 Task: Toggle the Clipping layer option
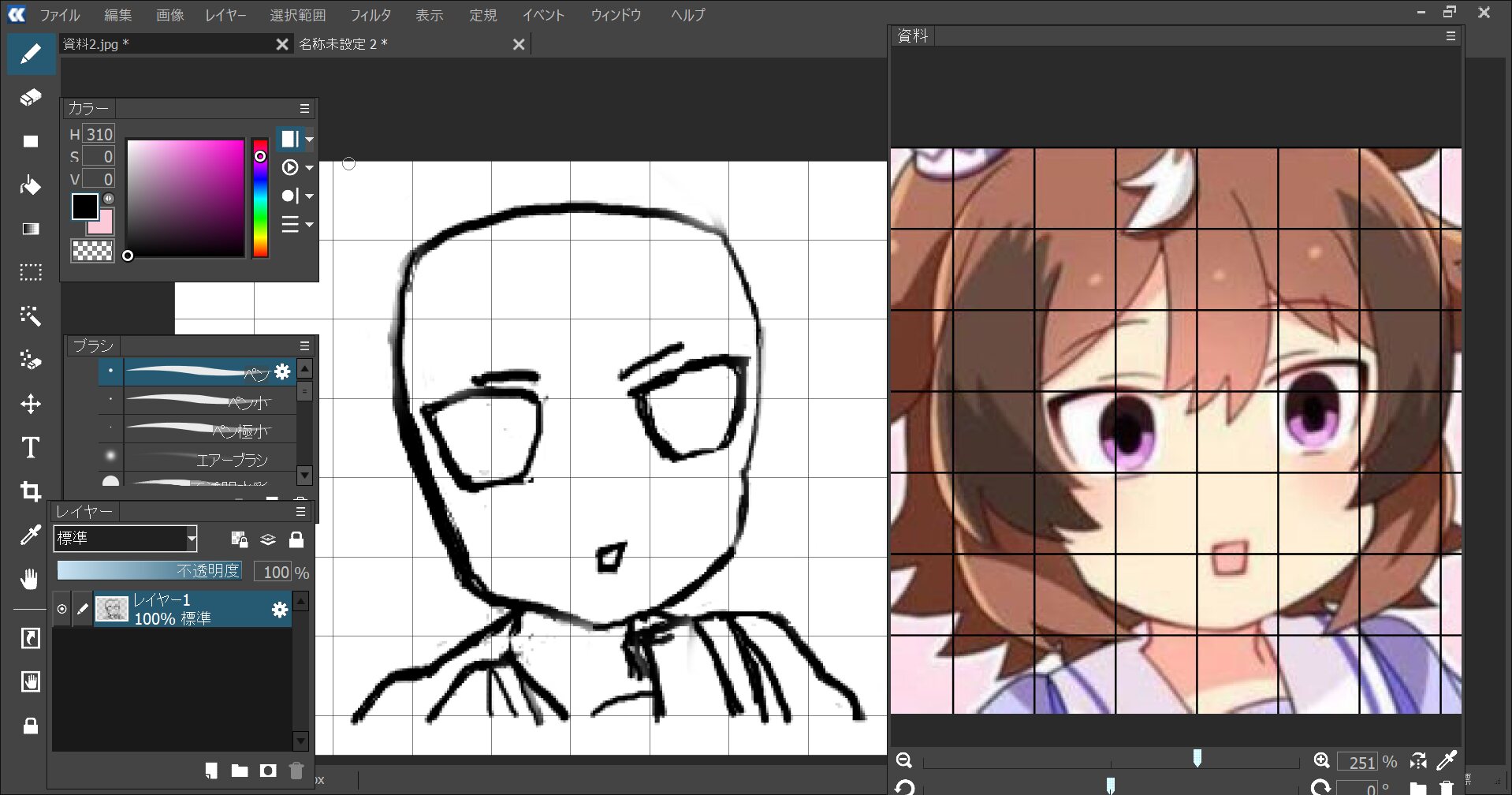click(268, 539)
